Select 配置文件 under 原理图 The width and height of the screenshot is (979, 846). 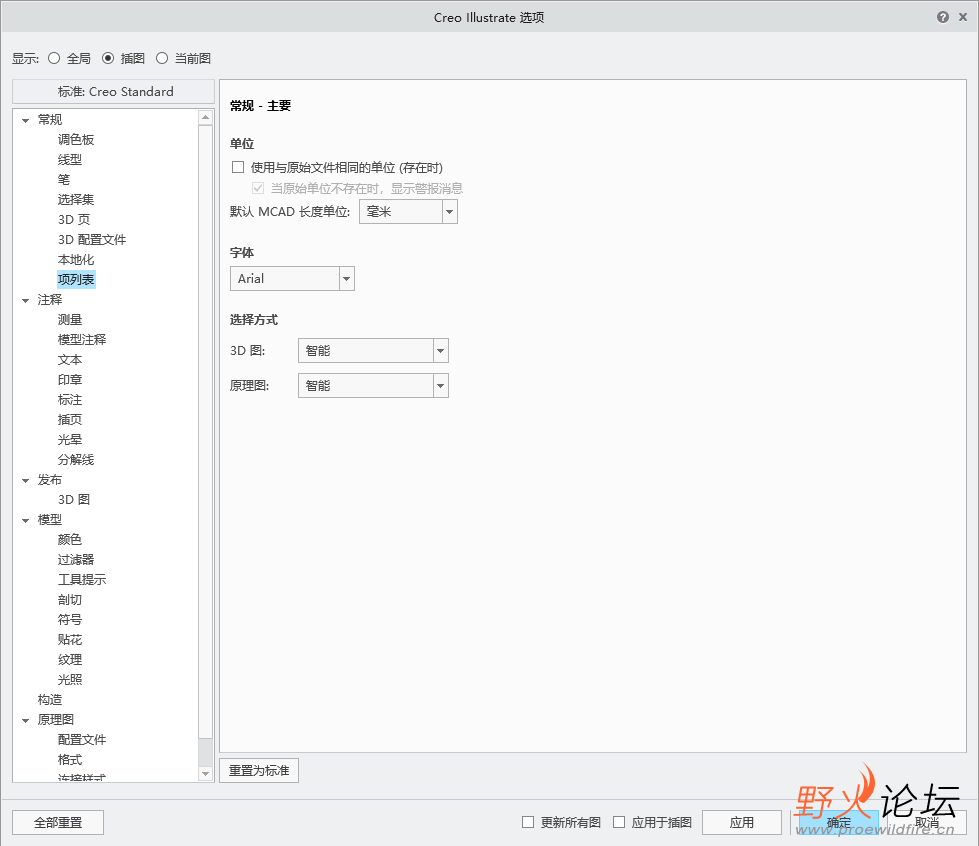[x=82, y=739]
